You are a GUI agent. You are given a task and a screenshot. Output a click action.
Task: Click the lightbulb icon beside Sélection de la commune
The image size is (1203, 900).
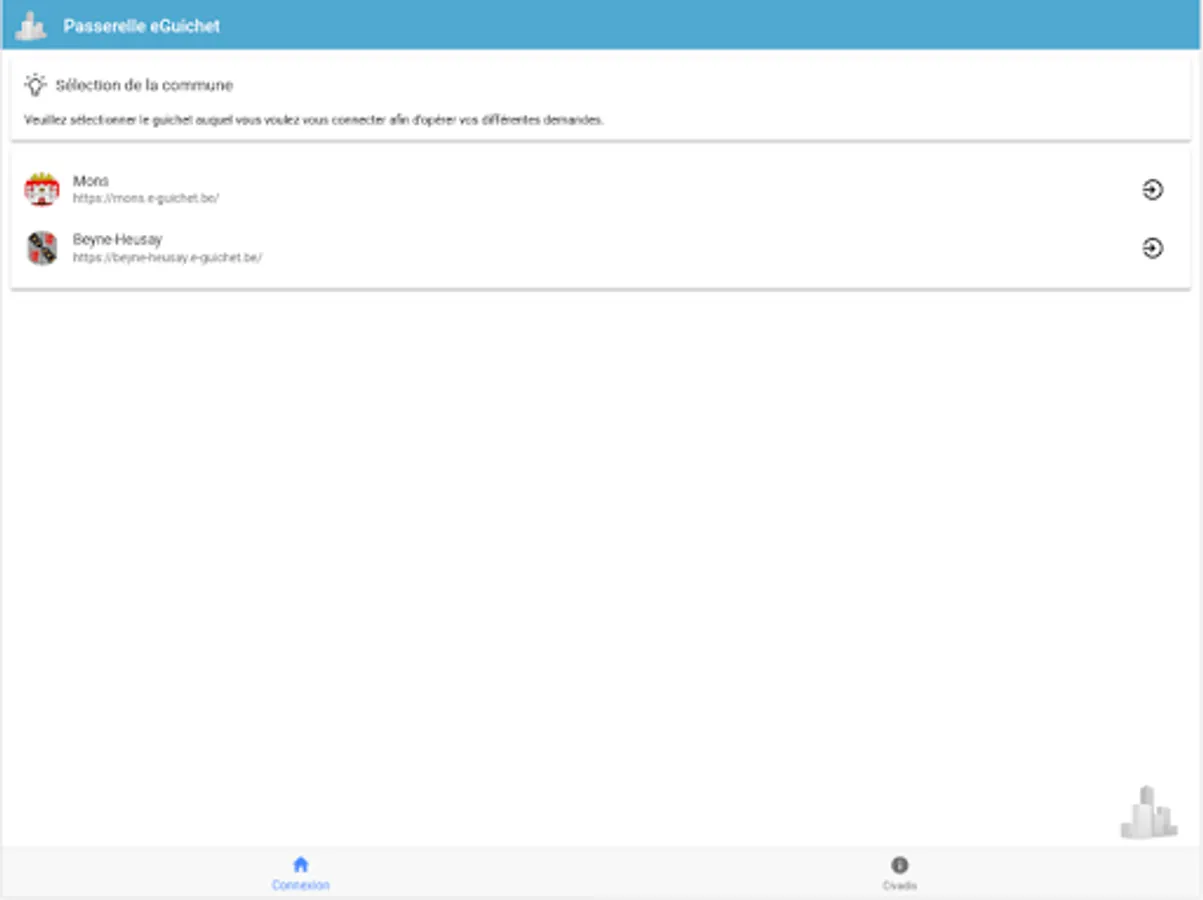[x=36, y=85]
